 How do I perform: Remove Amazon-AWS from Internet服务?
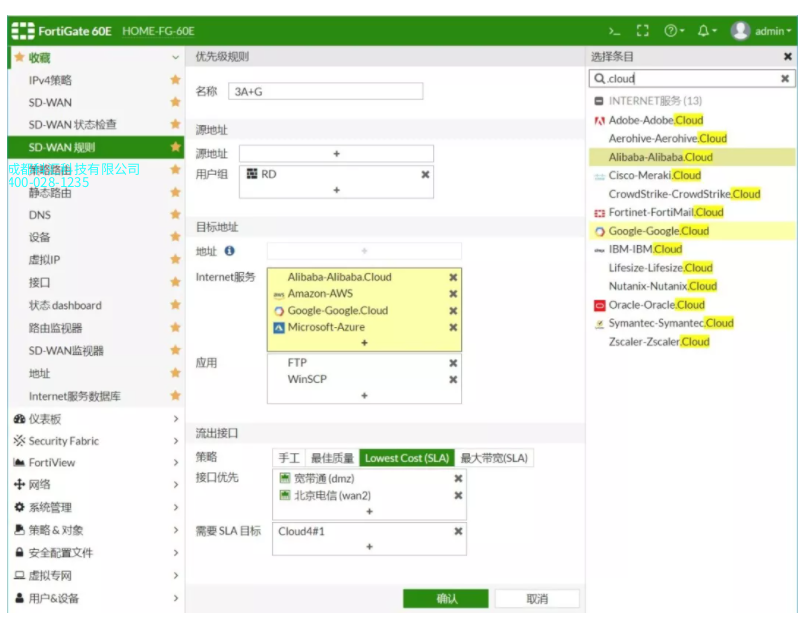453,294
